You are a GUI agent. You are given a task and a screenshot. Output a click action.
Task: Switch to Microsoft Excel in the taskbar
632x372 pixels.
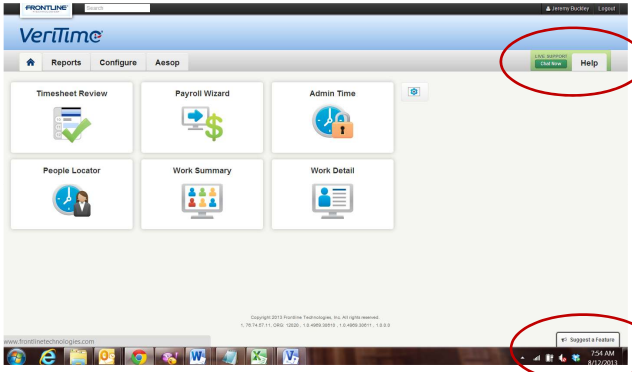259,357
